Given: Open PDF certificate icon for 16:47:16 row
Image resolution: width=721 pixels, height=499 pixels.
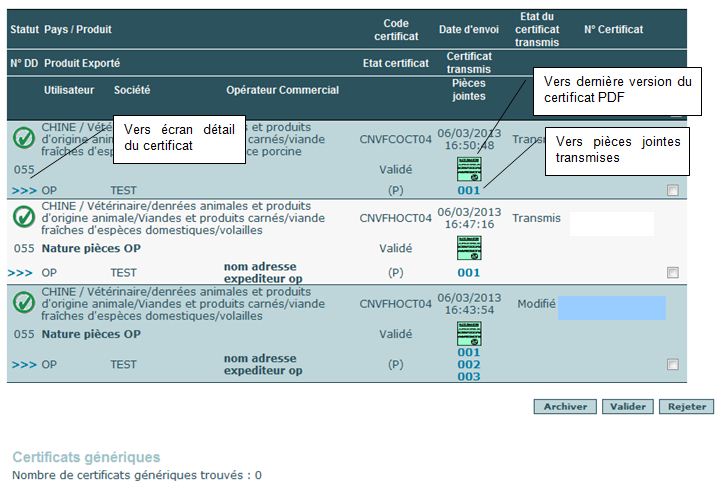Looking at the screenshot, I should coord(469,248).
